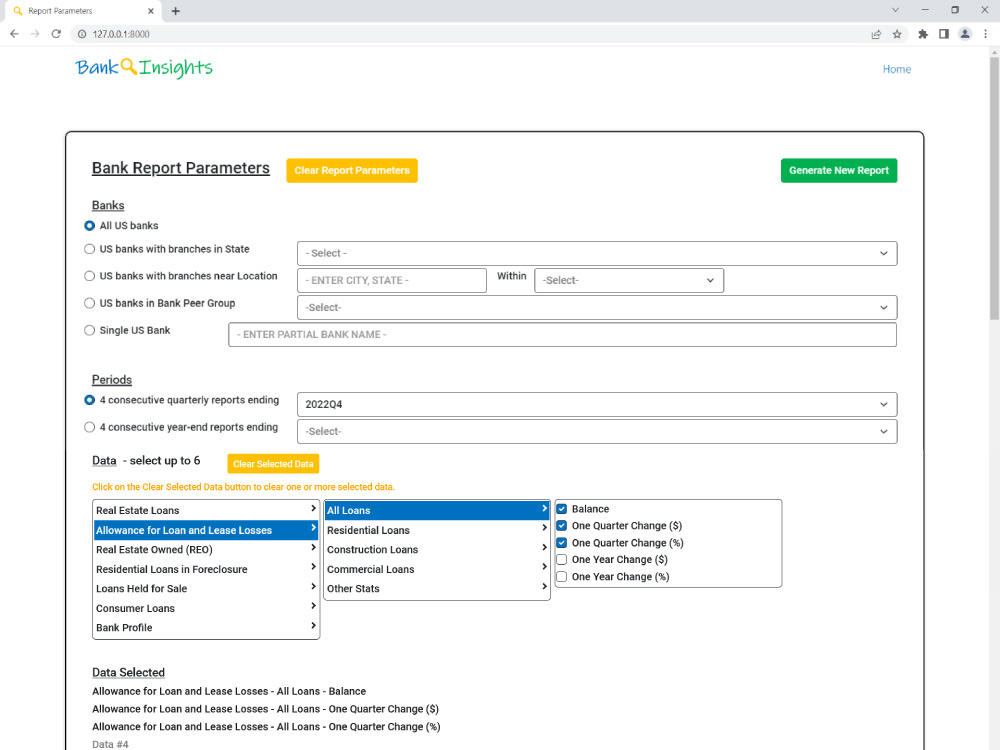Open browser extensions puzzle icon
The width and height of the screenshot is (1000, 750).
pyautogui.click(x=923, y=34)
